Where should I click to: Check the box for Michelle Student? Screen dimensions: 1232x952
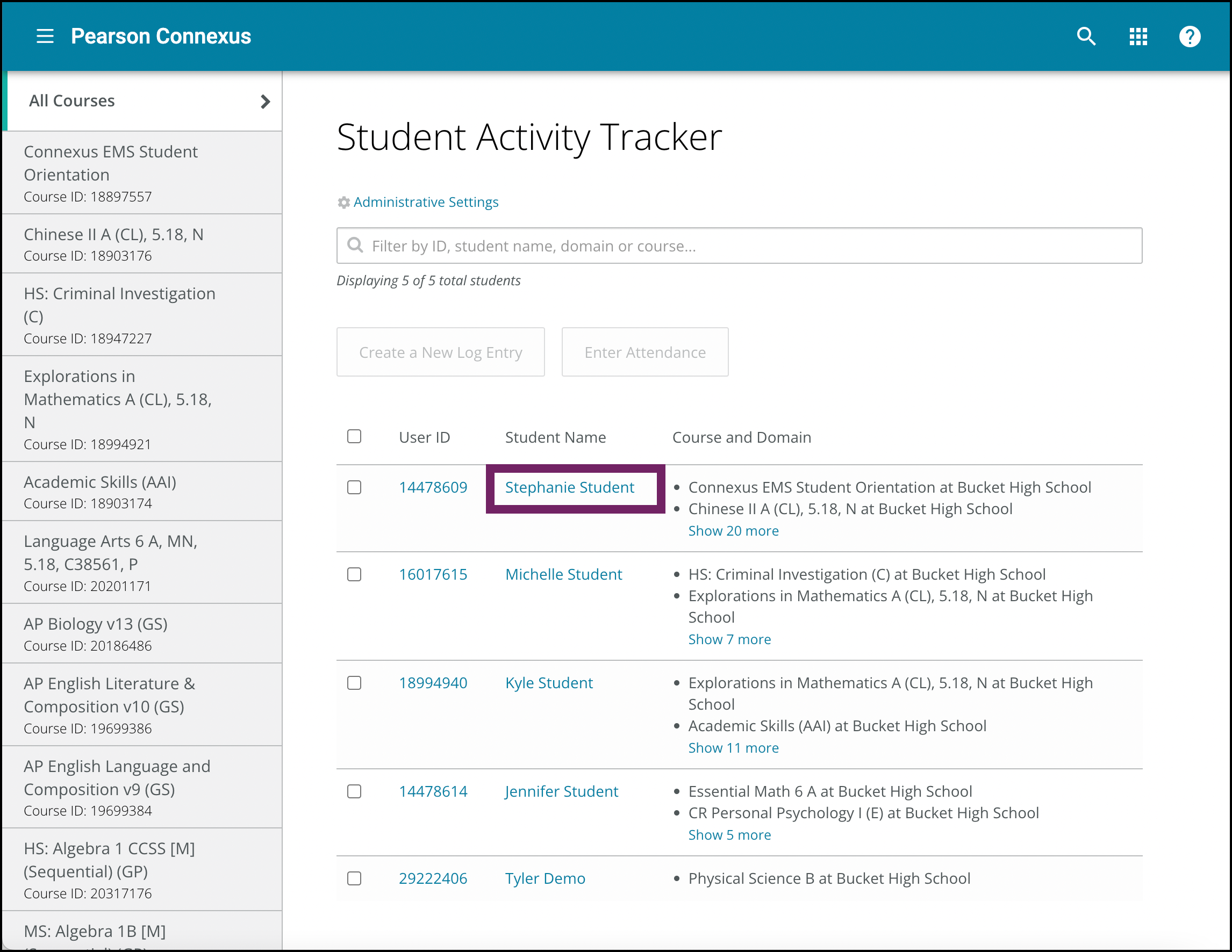(354, 574)
